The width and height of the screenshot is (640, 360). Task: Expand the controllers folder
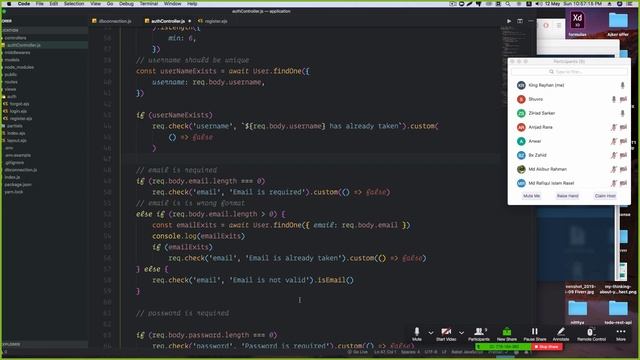coord(15,38)
